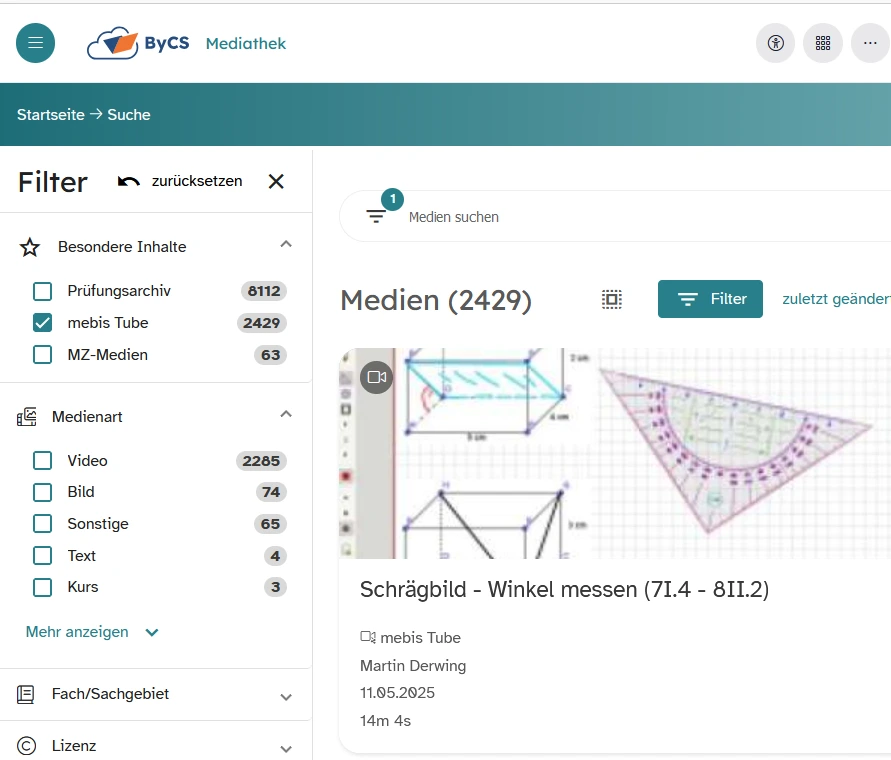Viewport: 891px width, 760px height.
Task: Reset filters with zurücksetzen
Action: 180,181
